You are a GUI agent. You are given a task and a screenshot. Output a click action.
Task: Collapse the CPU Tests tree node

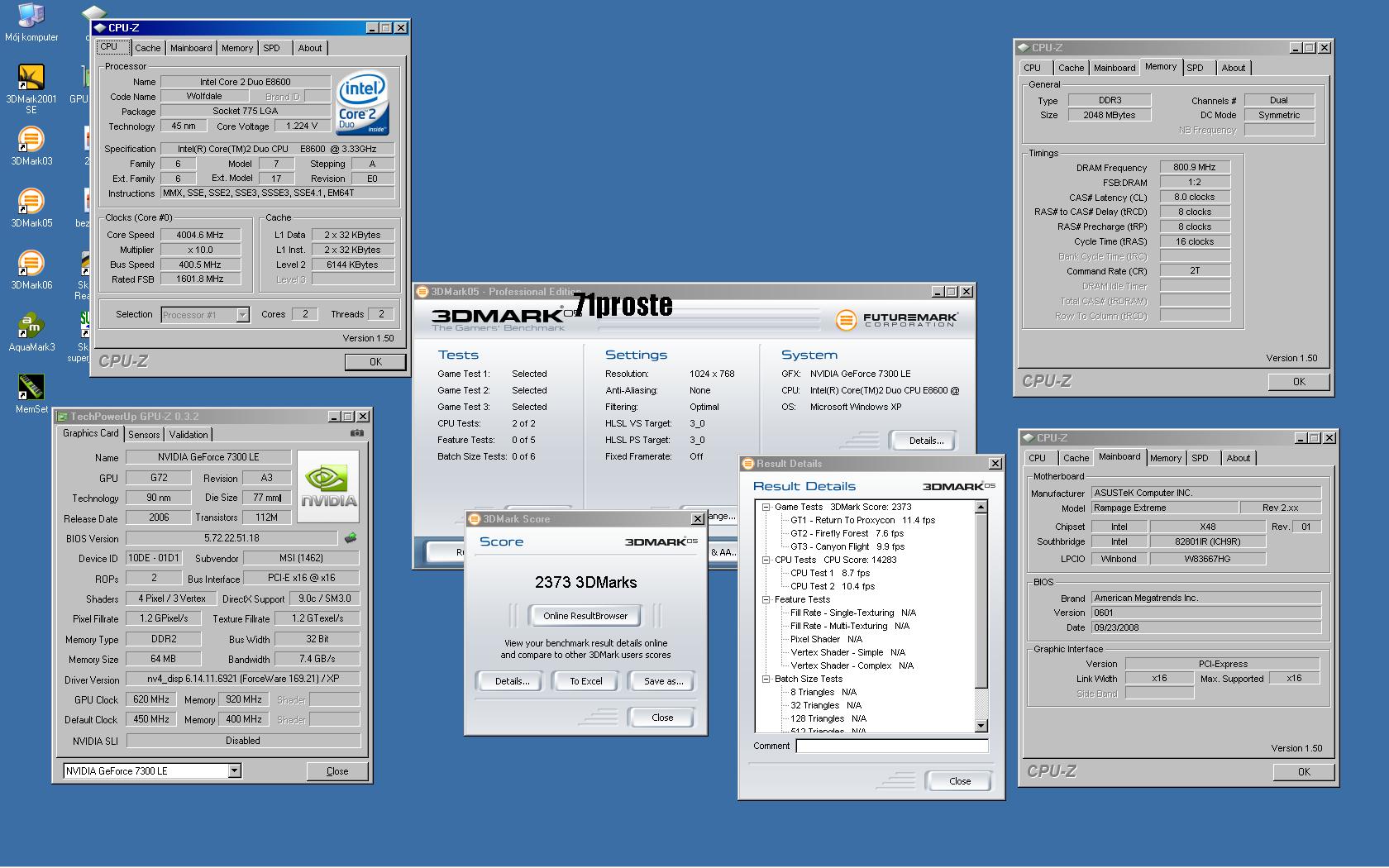pyautogui.click(x=766, y=560)
